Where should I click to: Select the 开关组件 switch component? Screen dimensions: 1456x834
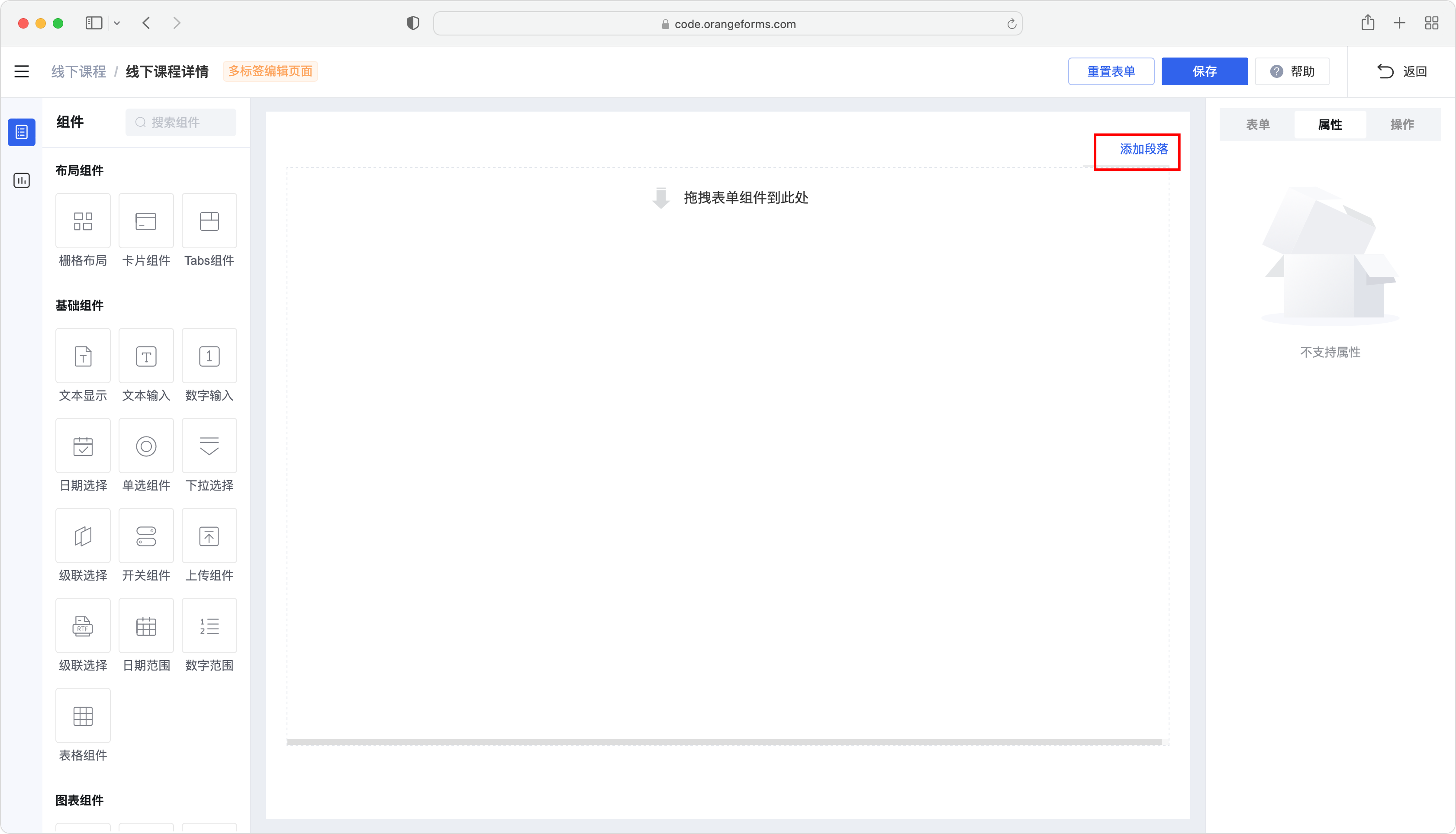point(145,536)
